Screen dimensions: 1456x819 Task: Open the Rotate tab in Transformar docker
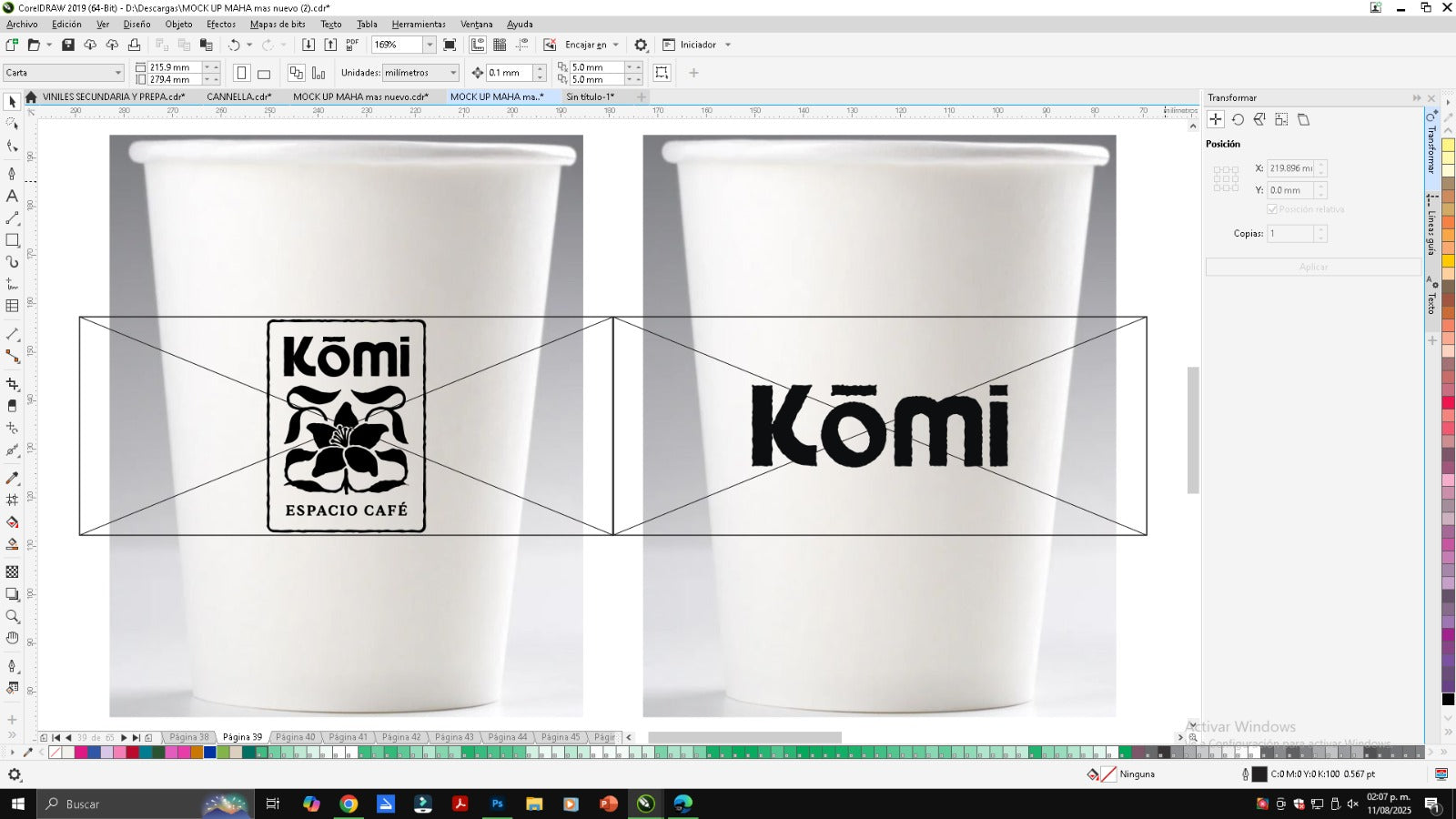pos(1238,119)
